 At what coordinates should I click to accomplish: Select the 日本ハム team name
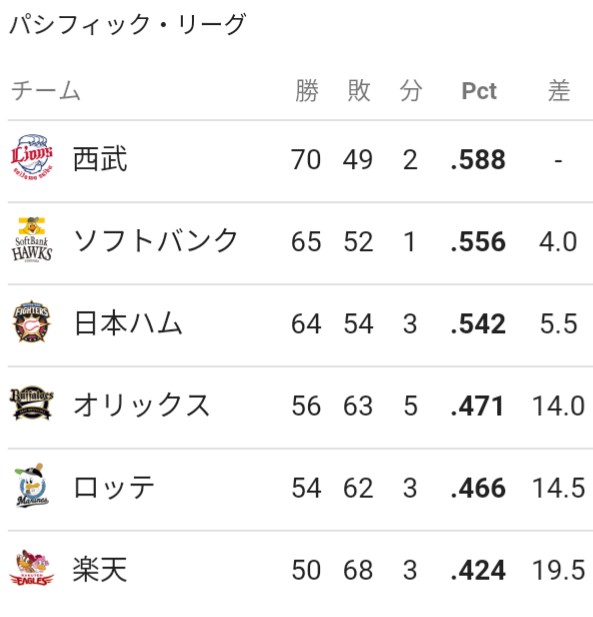click(128, 323)
